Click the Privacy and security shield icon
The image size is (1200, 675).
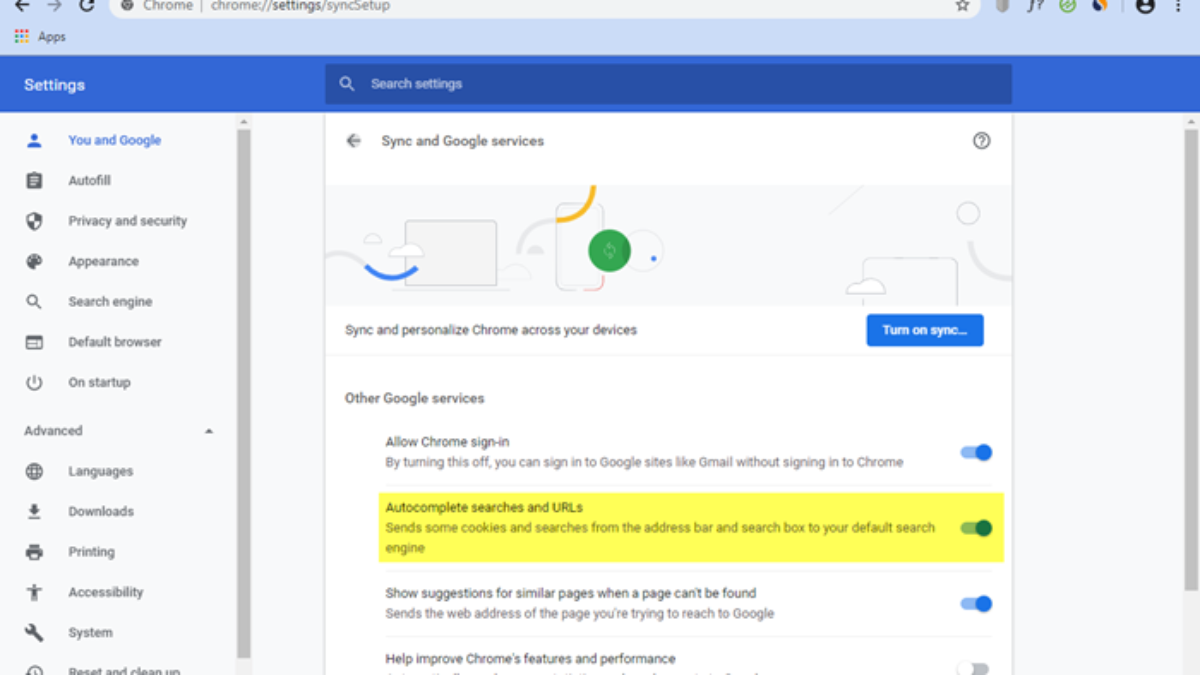tap(34, 221)
